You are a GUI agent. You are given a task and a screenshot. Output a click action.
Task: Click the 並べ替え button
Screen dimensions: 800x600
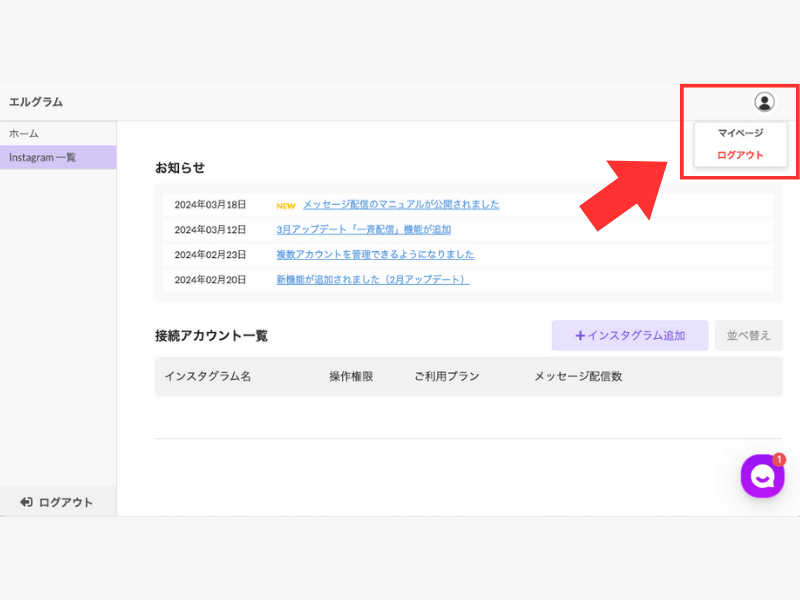click(x=748, y=336)
